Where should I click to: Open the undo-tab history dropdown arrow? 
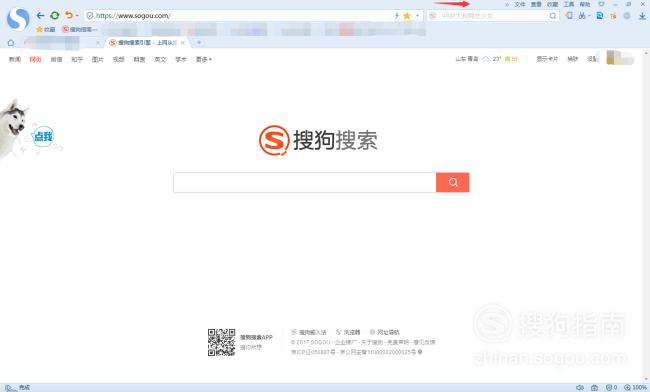click(77, 16)
